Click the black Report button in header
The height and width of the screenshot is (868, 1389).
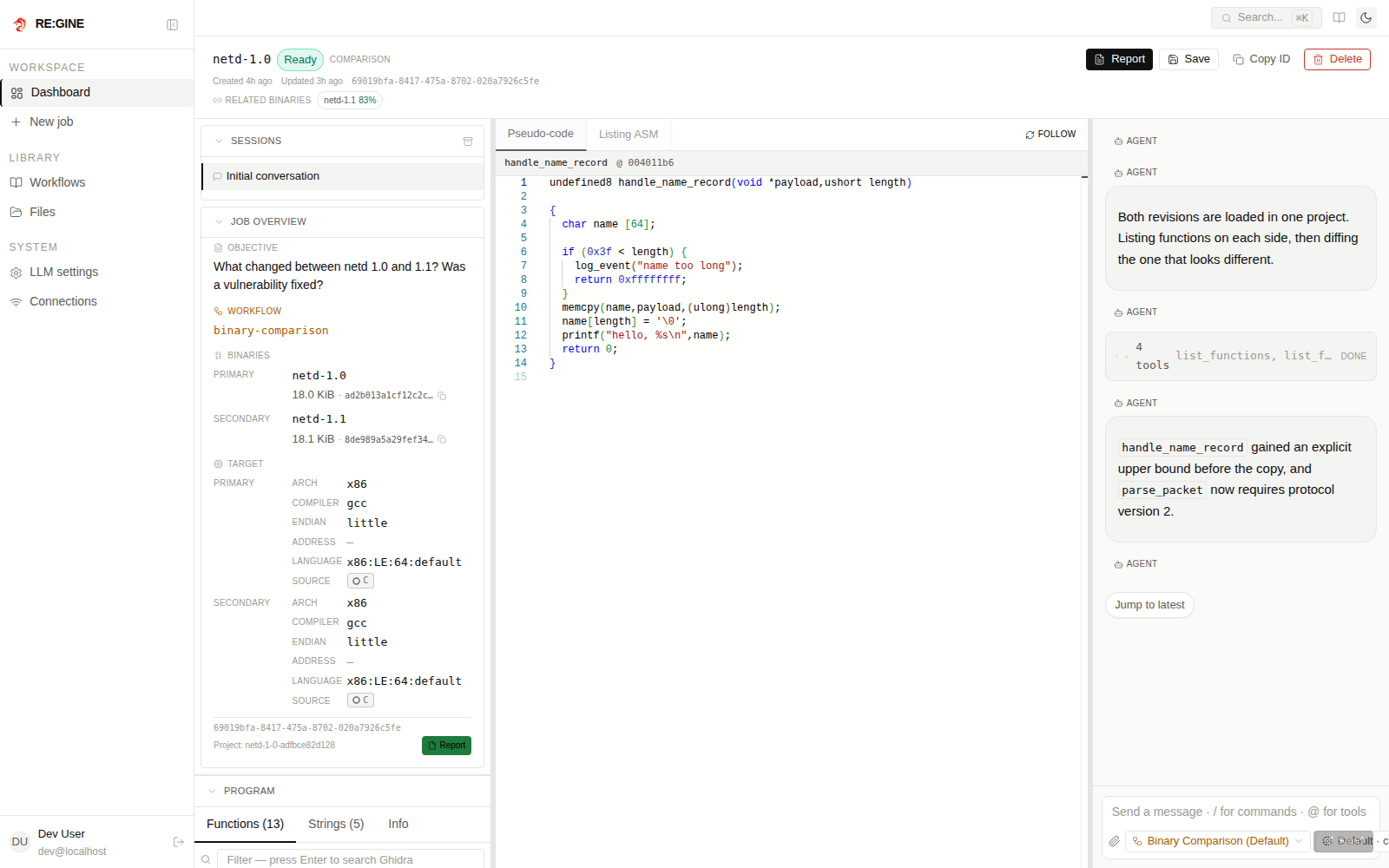click(1119, 59)
